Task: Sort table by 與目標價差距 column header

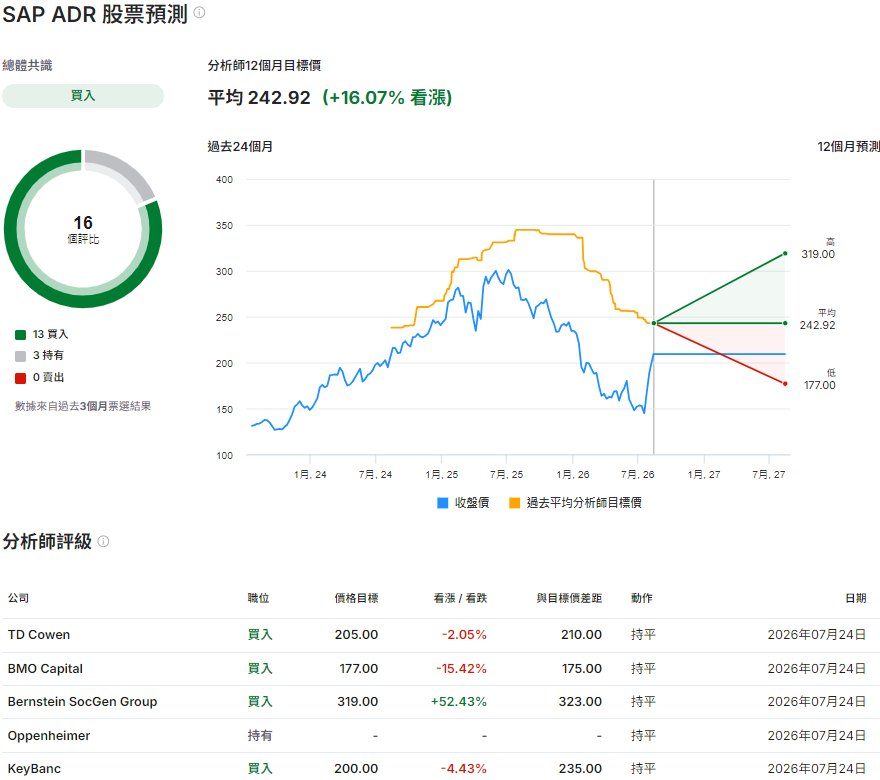Action: click(x=569, y=598)
